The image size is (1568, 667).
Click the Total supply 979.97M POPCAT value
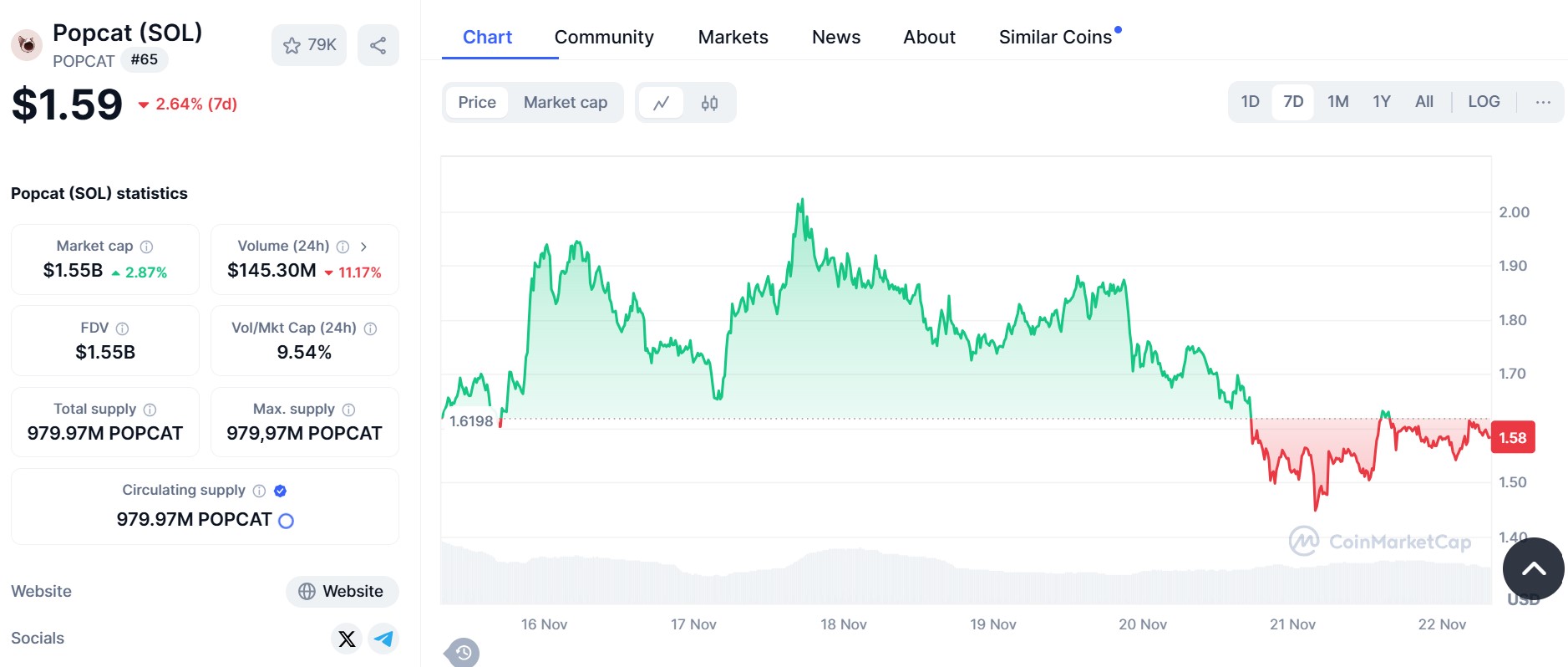point(105,434)
